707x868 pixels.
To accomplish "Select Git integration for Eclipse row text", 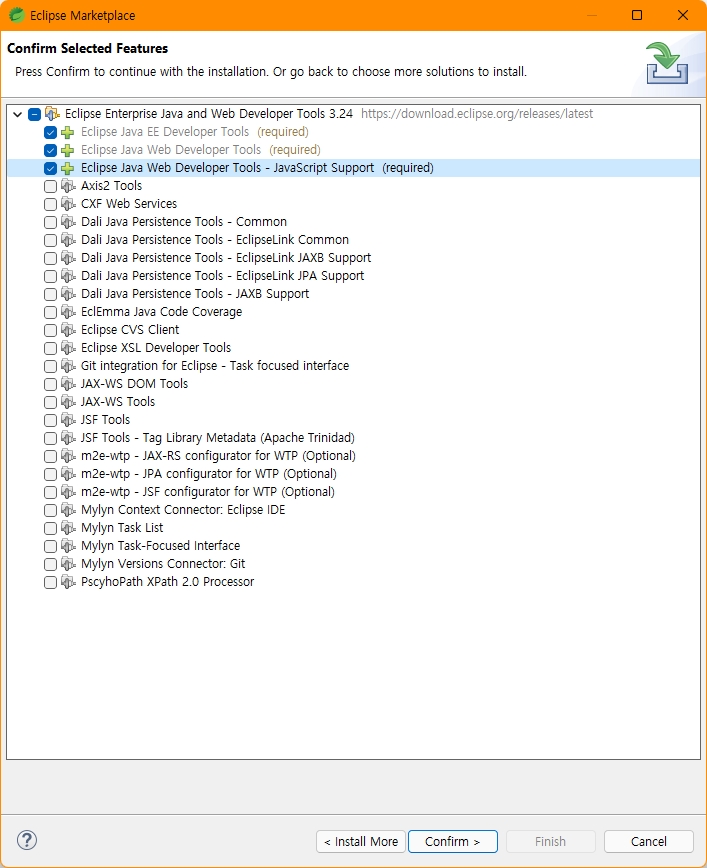I will 215,366.
